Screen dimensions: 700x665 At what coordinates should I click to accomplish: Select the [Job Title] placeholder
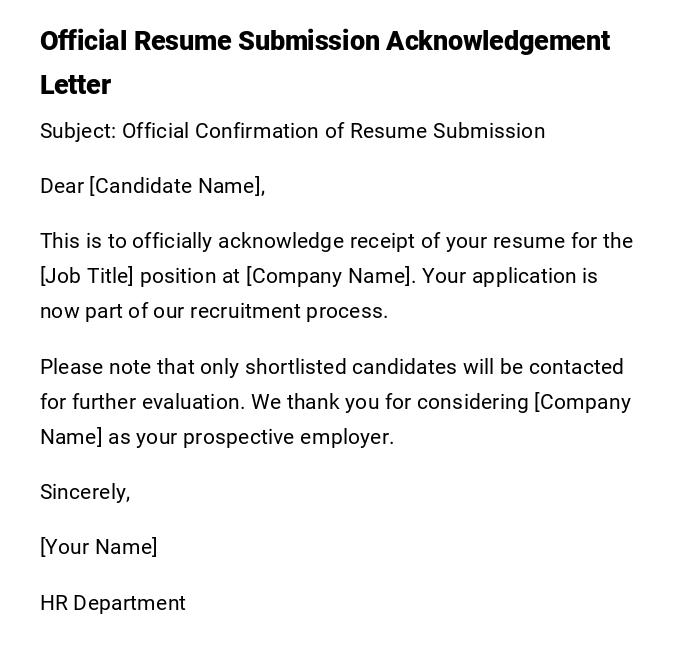[x=87, y=276]
